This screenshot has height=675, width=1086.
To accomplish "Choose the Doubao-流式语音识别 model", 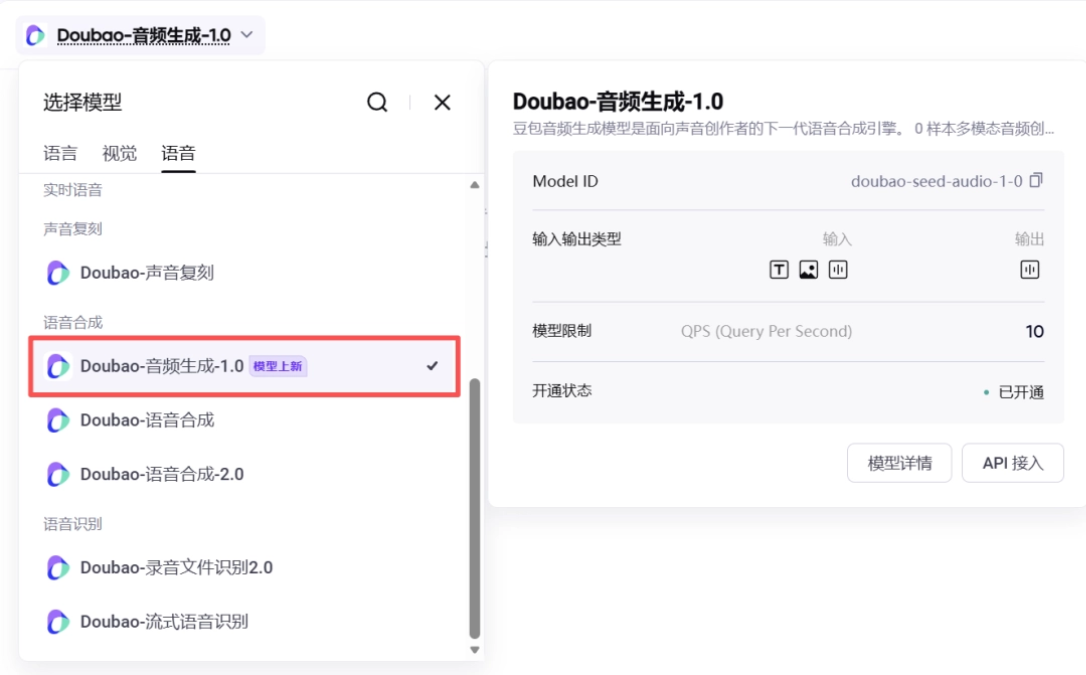I will 244,622.
